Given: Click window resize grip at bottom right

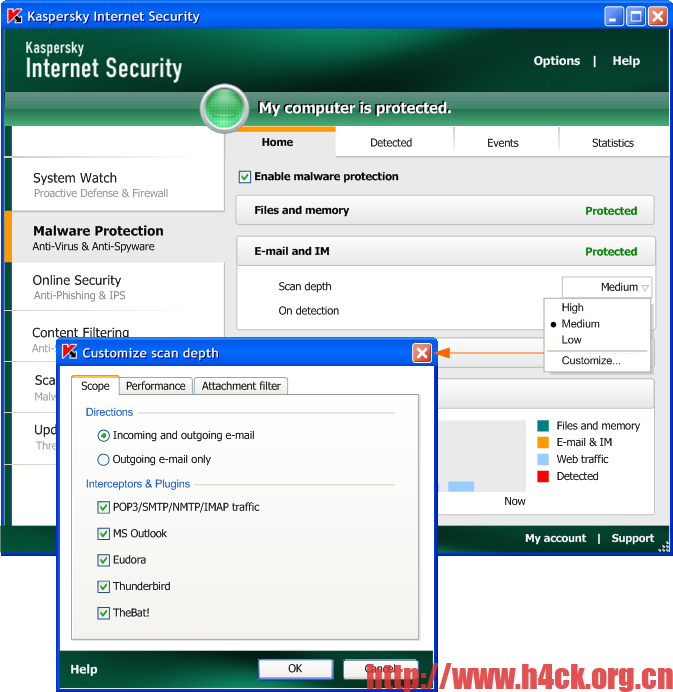Looking at the screenshot, I should 664,548.
